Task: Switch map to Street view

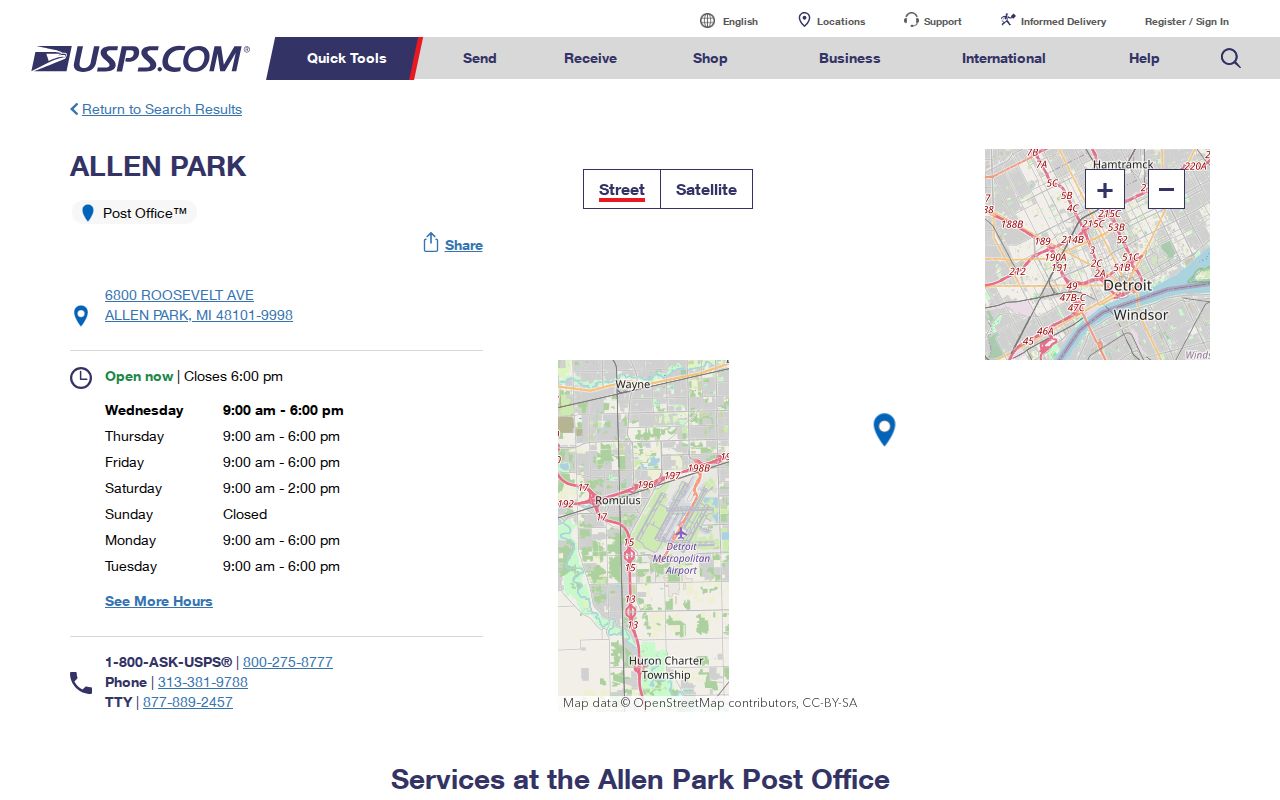Action: tap(622, 189)
